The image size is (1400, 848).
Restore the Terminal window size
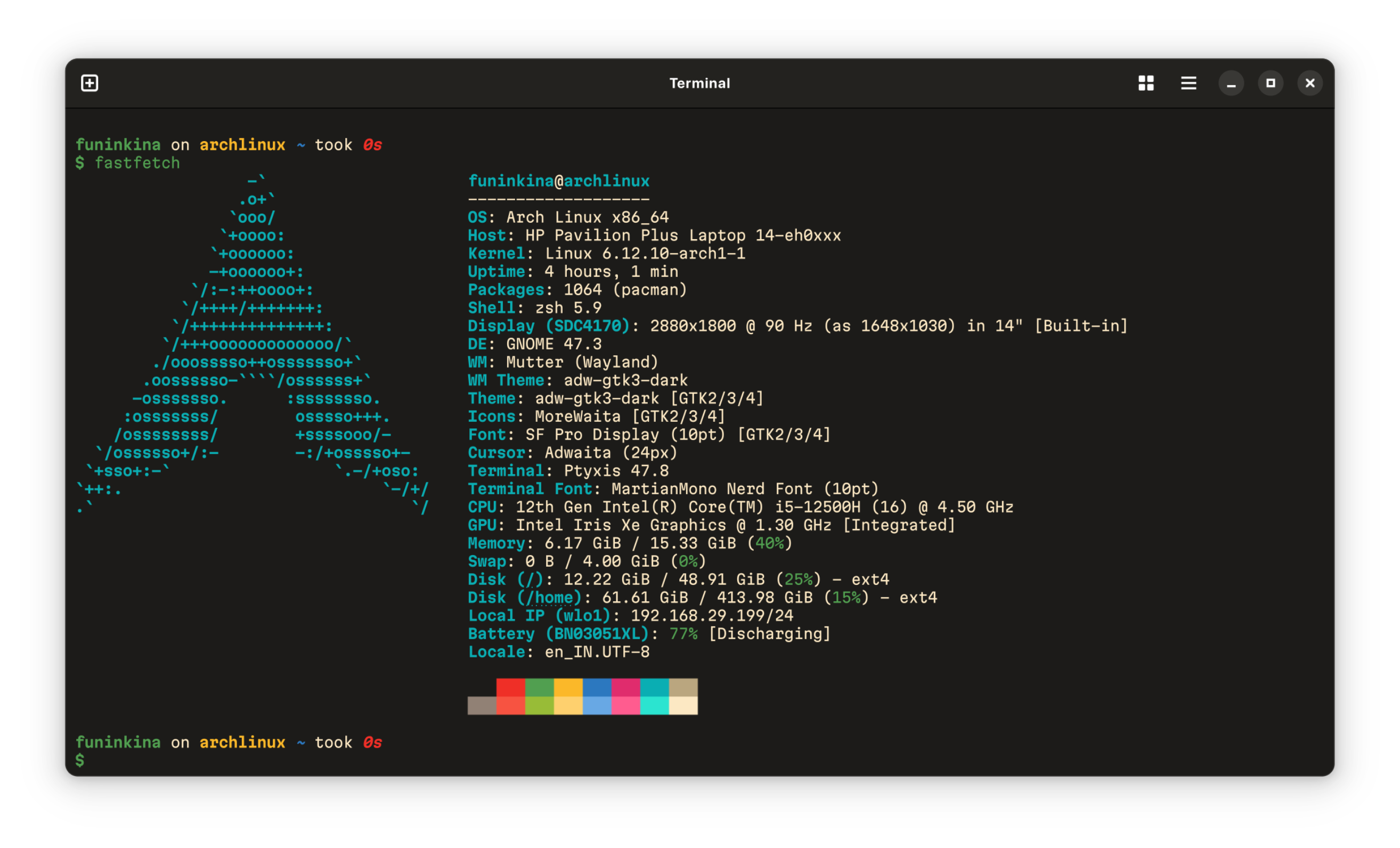pyautogui.click(x=1271, y=83)
